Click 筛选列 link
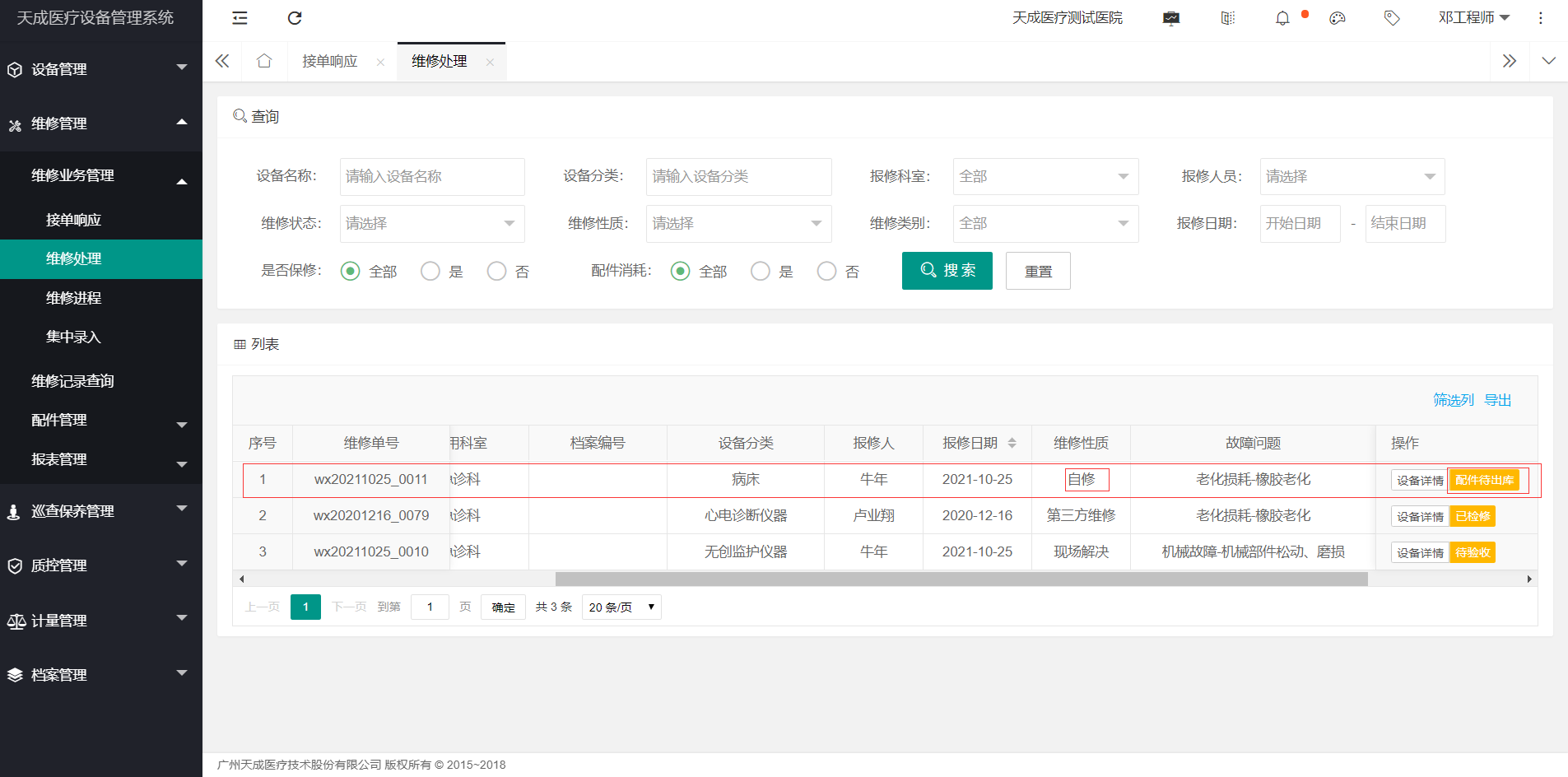The image size is (1568, 777). click(x=1454, y=400)
